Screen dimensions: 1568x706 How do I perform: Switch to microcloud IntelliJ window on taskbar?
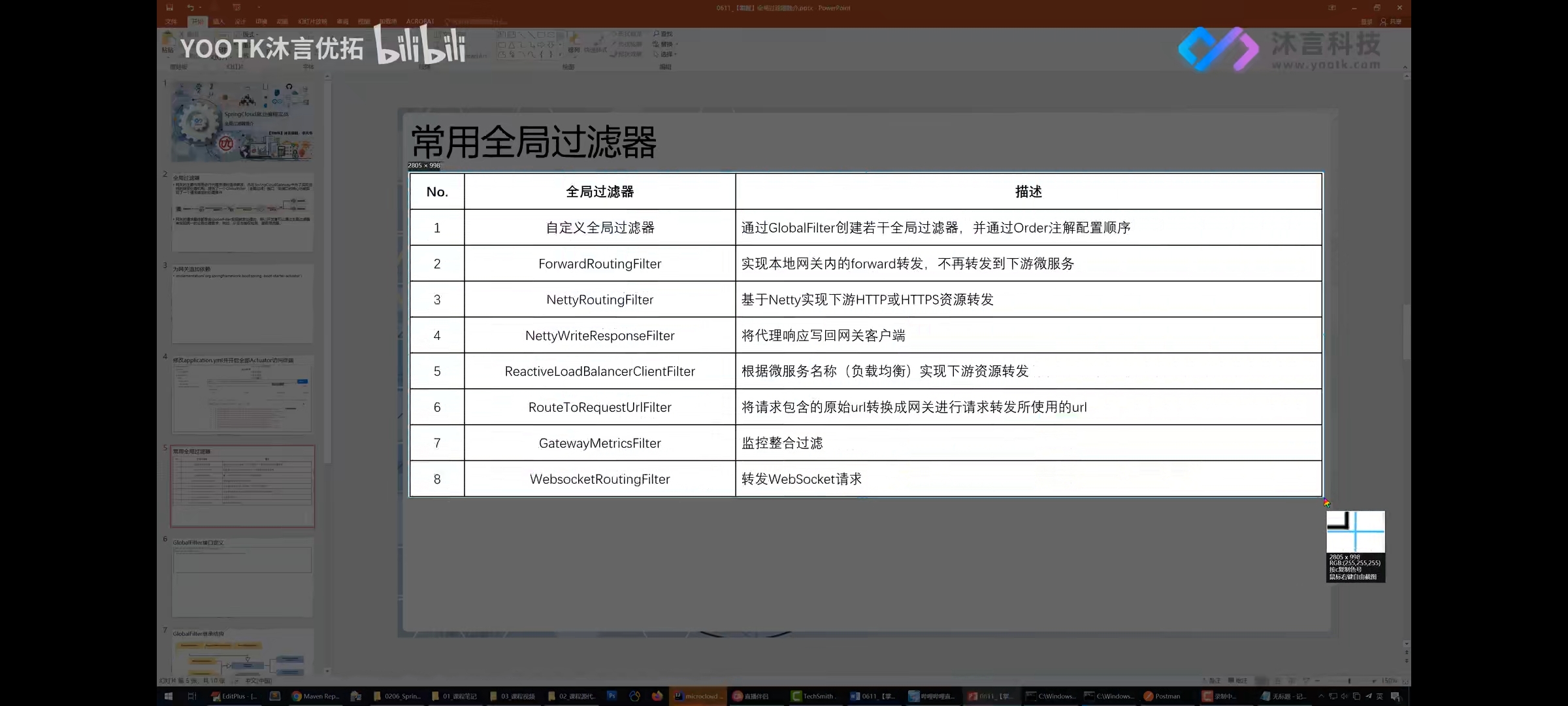(x=698, y=696)
